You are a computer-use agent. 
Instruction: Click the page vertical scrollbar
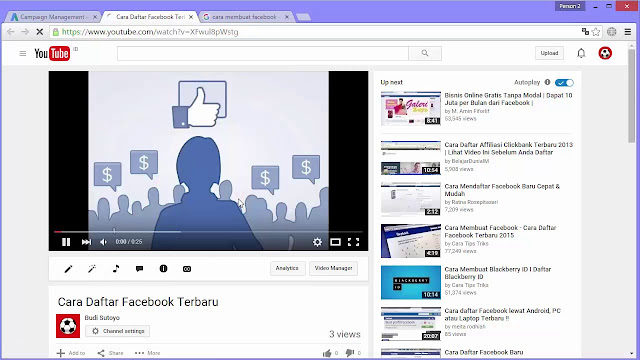[x=631, y=96]
